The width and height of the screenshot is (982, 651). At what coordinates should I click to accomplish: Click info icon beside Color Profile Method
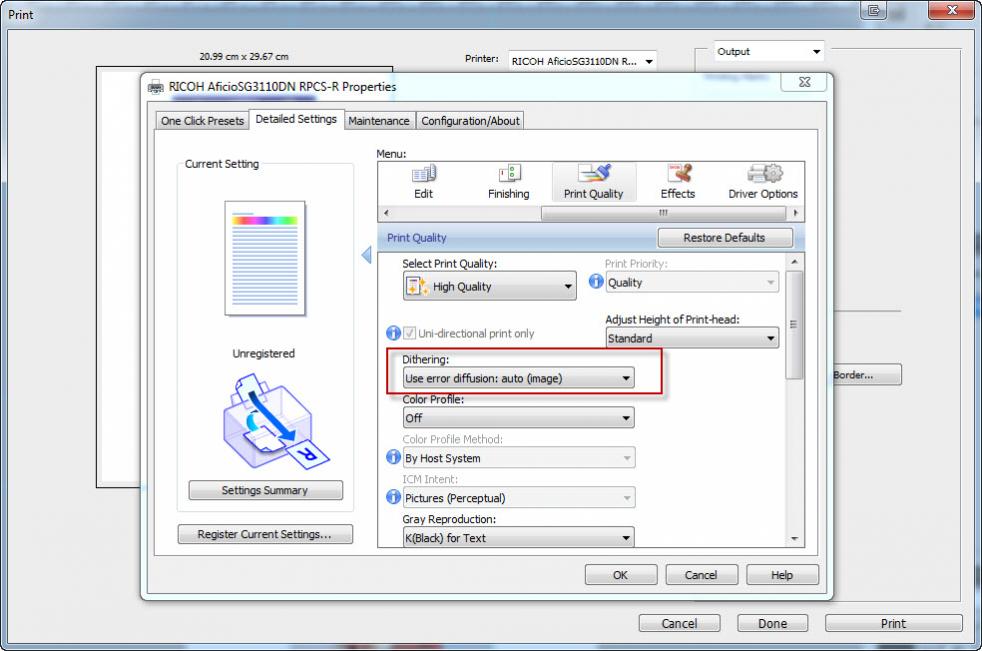tap(393, 457)
